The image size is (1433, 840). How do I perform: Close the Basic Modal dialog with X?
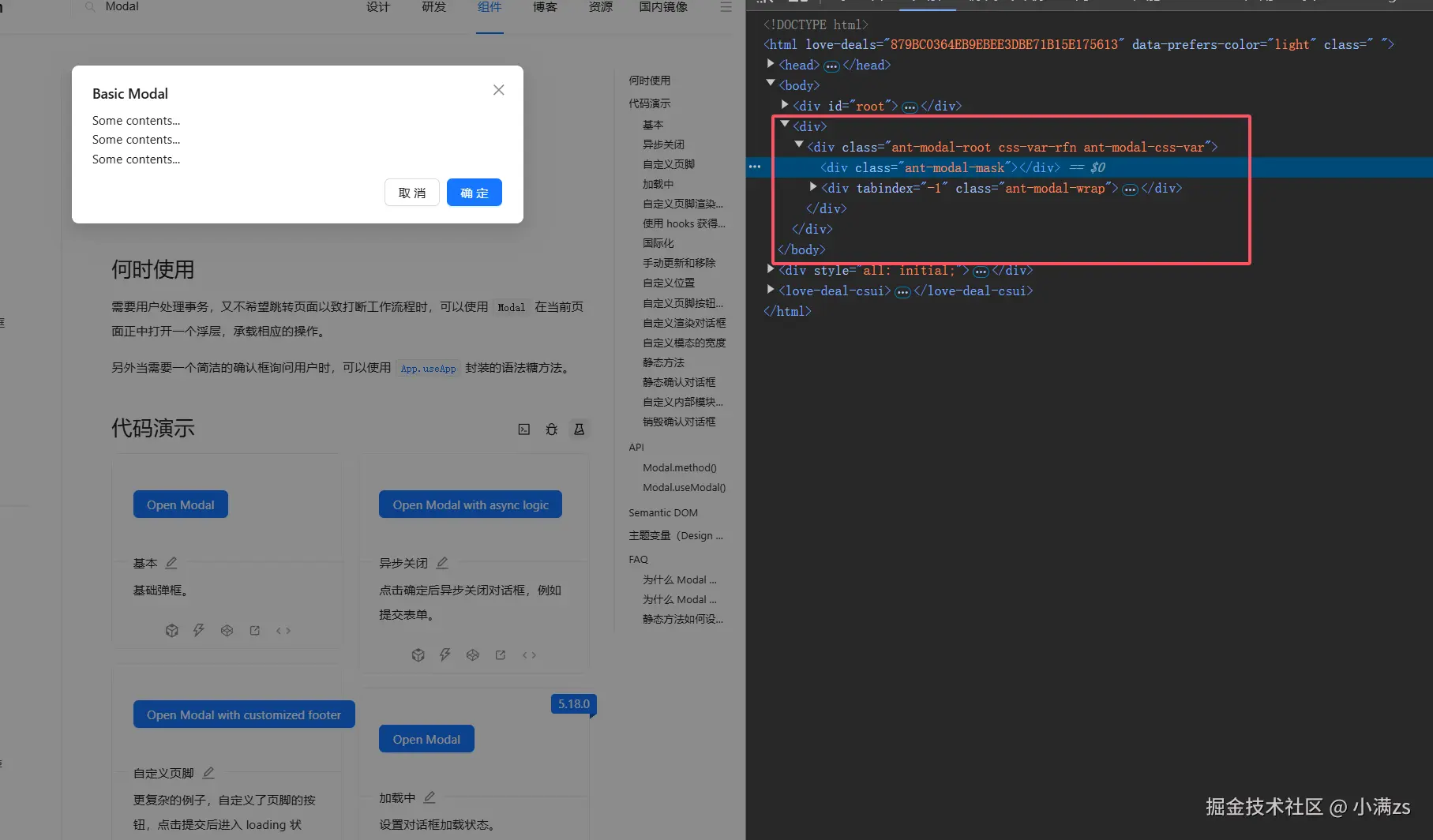click(x=498, y=90)
